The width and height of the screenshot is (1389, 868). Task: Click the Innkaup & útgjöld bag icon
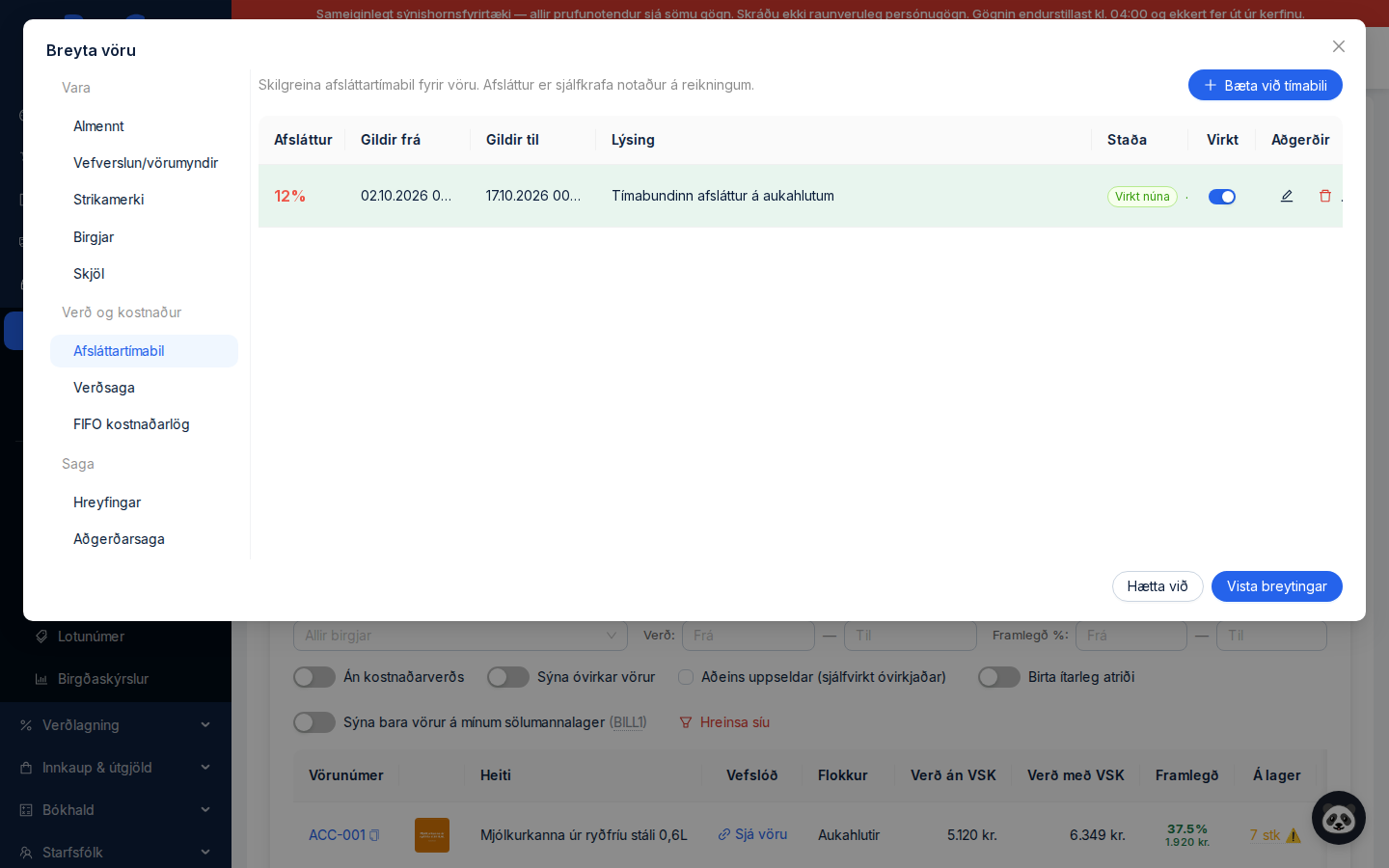(26, 768)
